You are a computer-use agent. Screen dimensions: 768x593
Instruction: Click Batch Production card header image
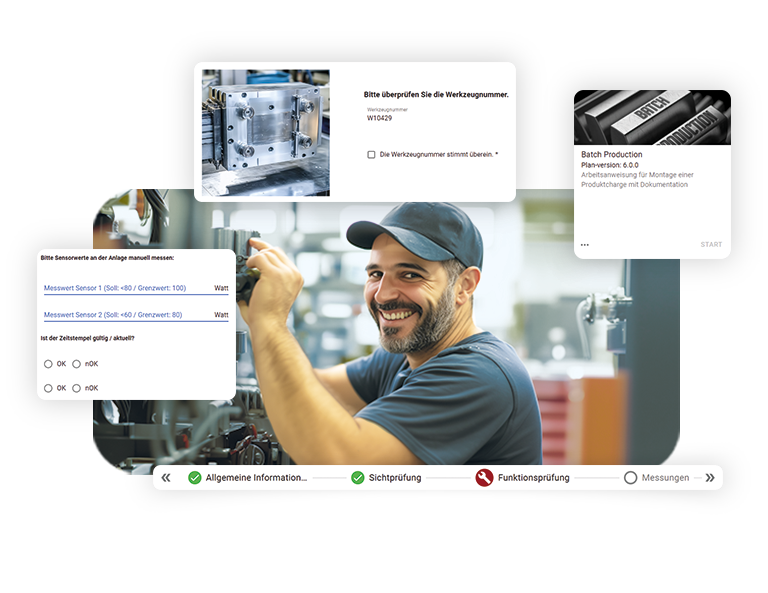[652, 117]
